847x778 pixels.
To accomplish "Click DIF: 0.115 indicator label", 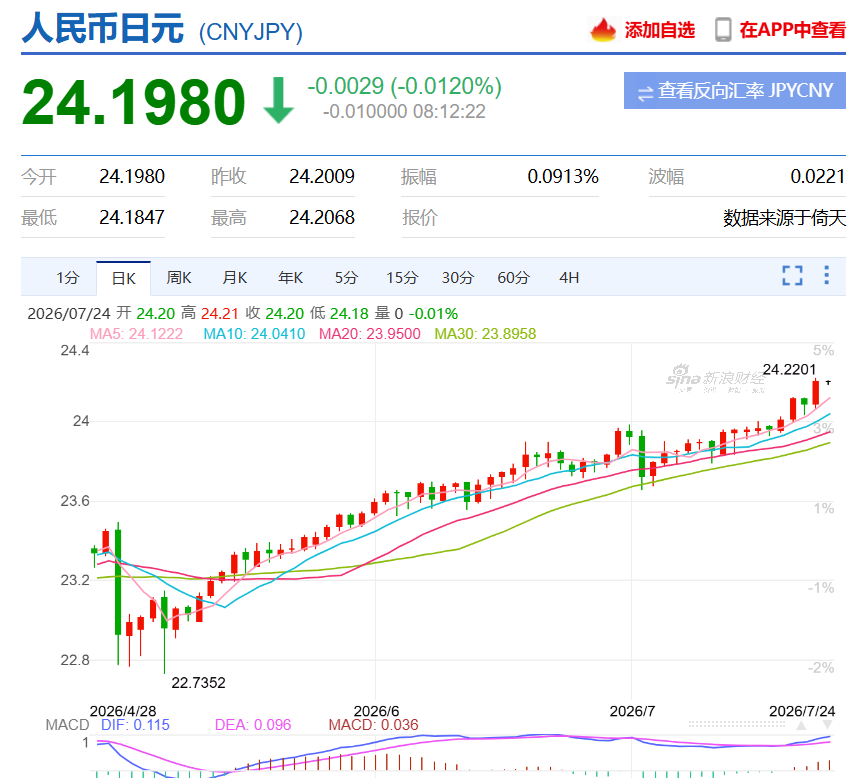I will (135, 725).
